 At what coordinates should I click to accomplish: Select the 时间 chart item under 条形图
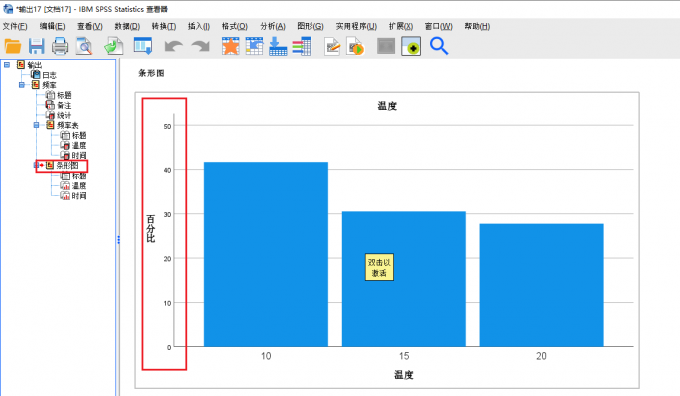pyautogui.click(x=78, y=196)
